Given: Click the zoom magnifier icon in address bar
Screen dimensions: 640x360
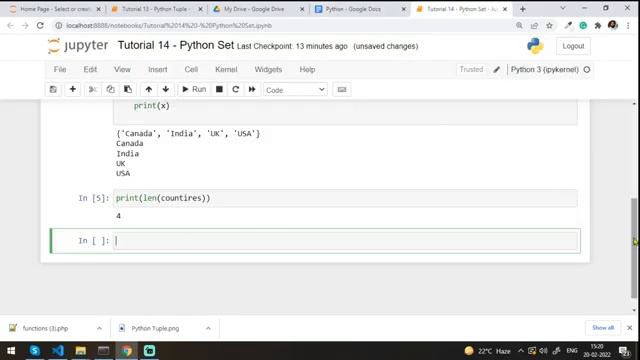Looking at the screenshot, I should (x=519, y=25).
